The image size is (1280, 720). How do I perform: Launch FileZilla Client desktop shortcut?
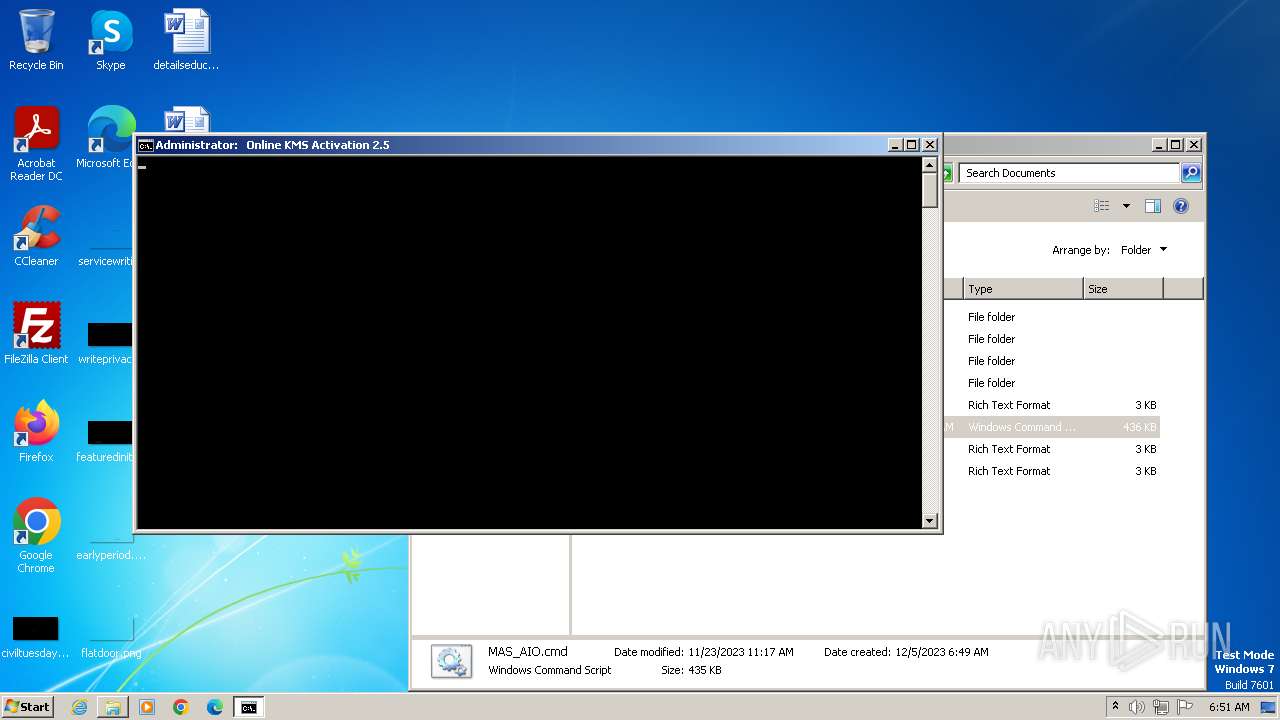pos(36,333)
